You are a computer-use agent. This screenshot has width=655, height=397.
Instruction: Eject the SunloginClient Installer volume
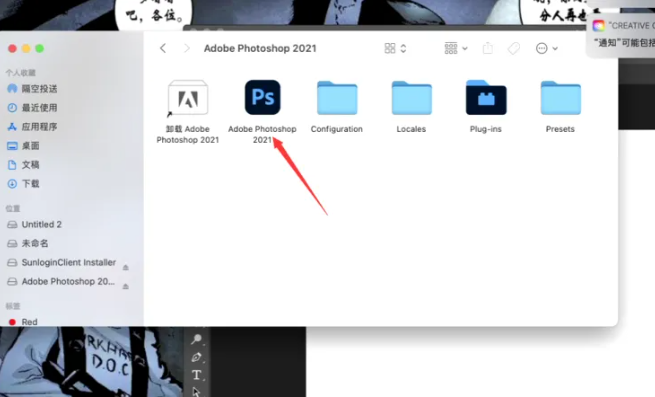125,267
